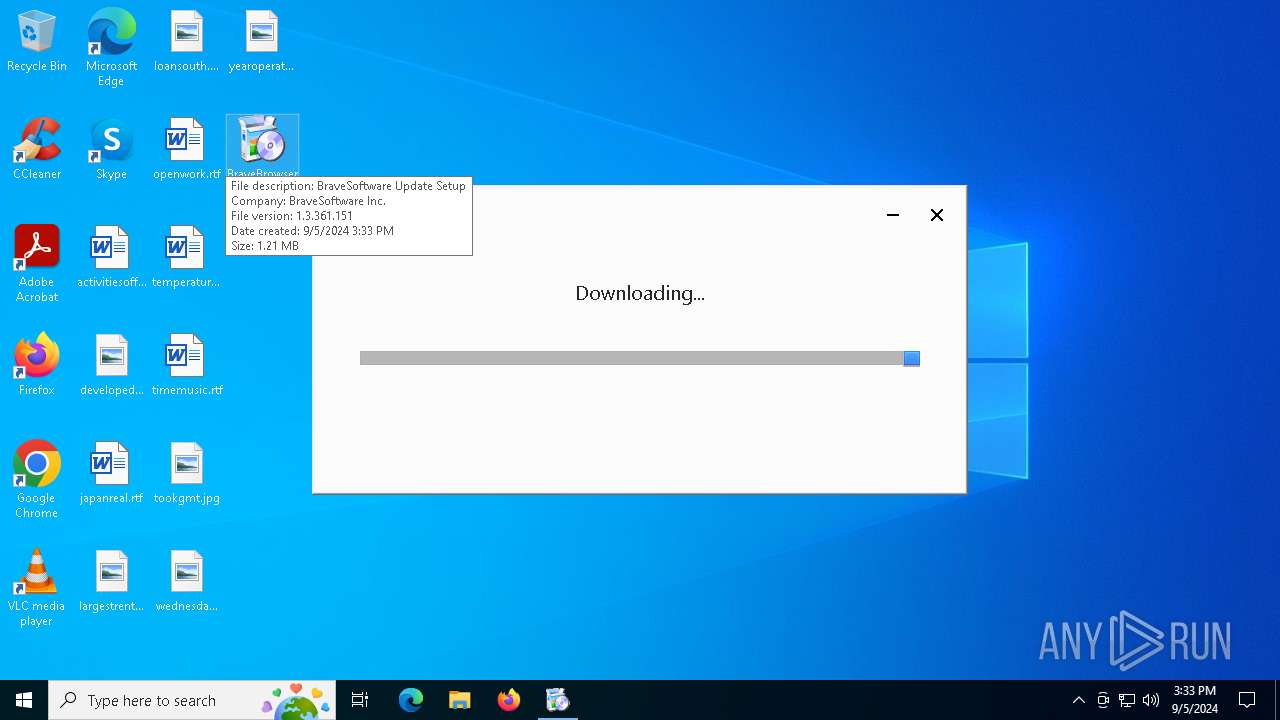Launch the Microsoft Edge desktop shortcut
Screen dimensions: 1280x720
(111, 48)
